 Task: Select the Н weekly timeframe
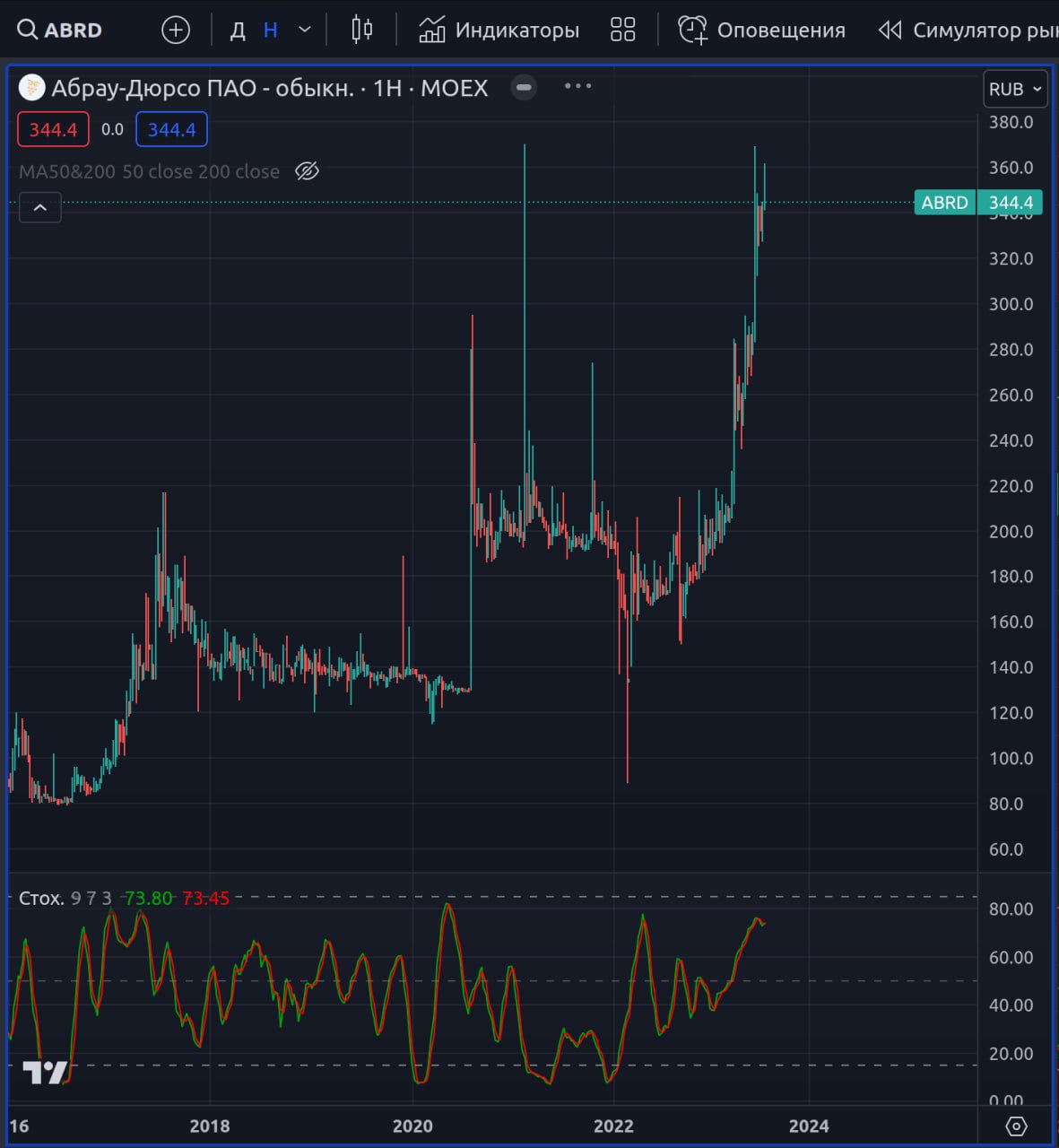coord(271,30)
